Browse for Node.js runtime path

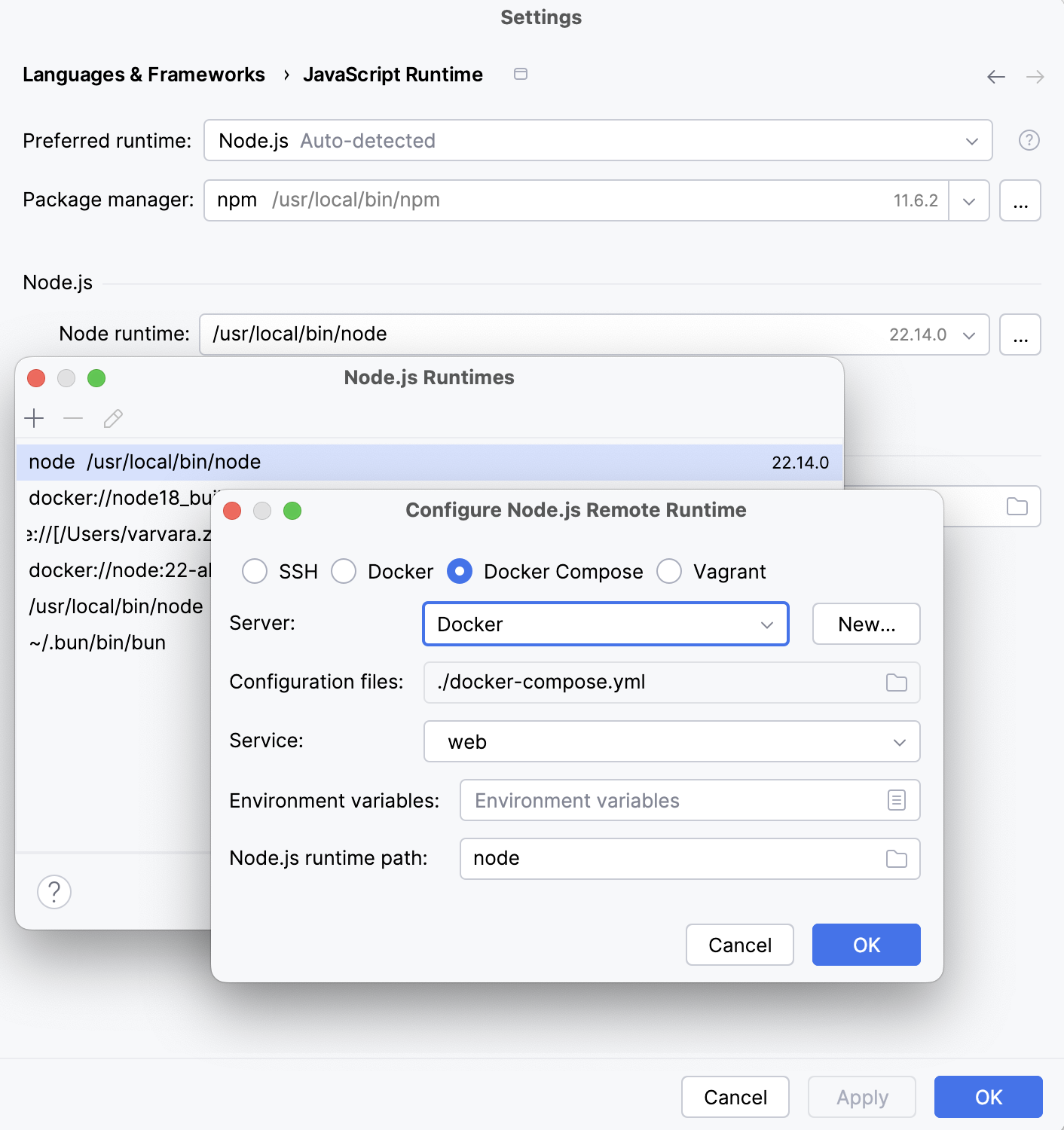[x=896, y=859]
